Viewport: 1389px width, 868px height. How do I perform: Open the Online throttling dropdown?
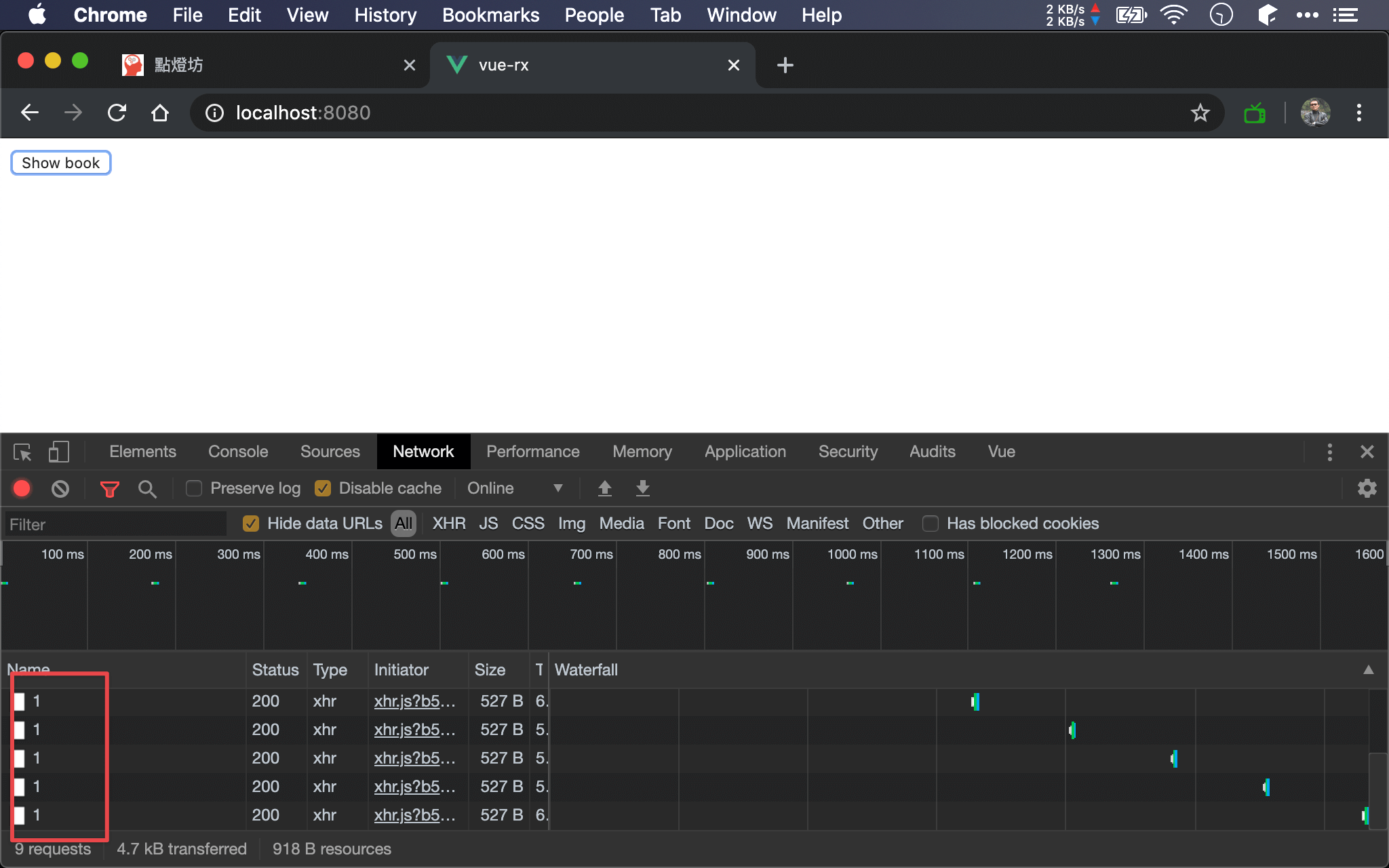[x=515, y=488]
